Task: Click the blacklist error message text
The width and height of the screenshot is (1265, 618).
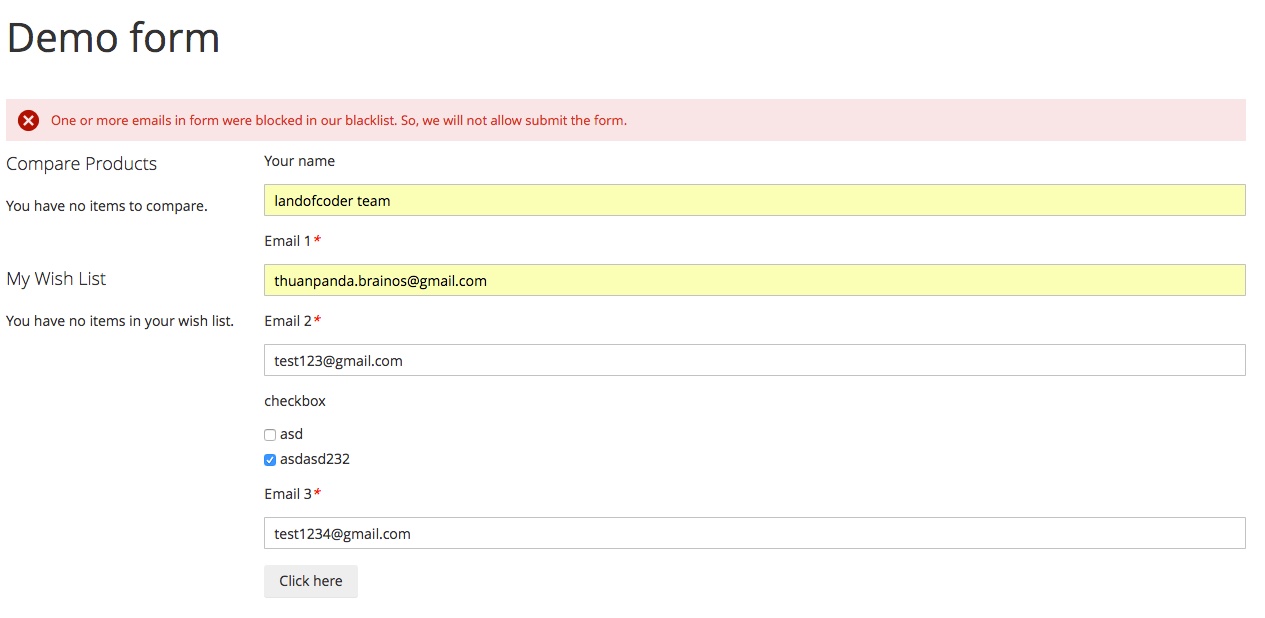Action: [x=338, y=121]
